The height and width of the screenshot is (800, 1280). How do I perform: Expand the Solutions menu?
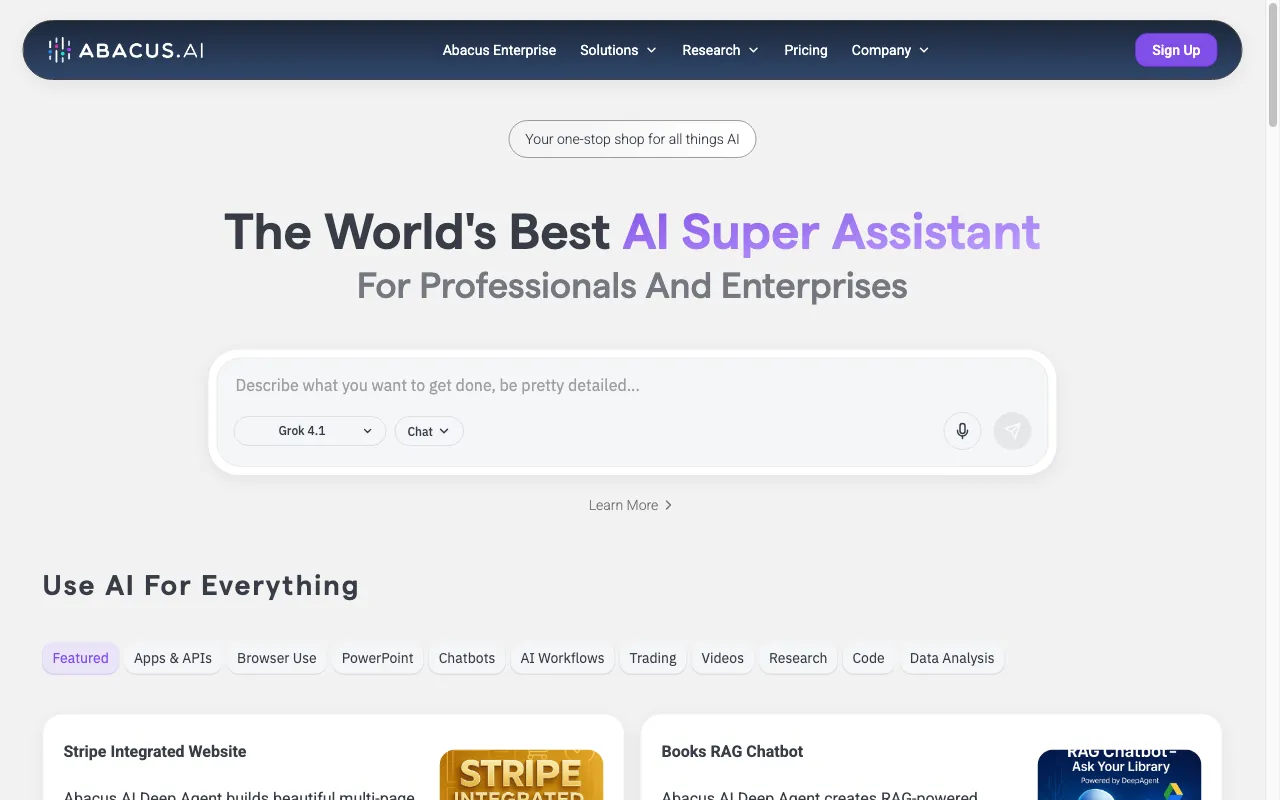coord(618,50)
